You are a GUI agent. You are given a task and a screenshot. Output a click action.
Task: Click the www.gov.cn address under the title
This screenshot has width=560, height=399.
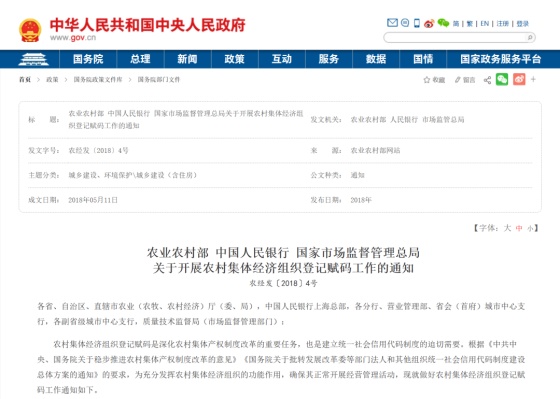[73, 38]
